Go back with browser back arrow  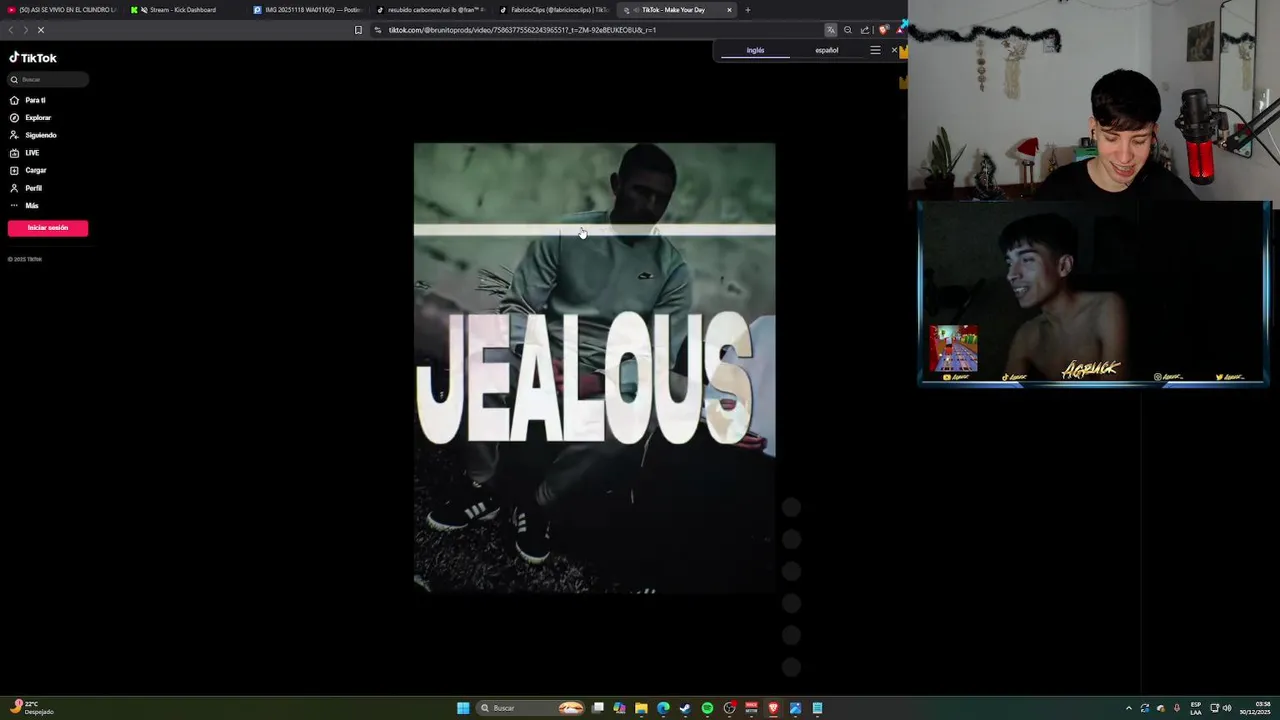11,30
